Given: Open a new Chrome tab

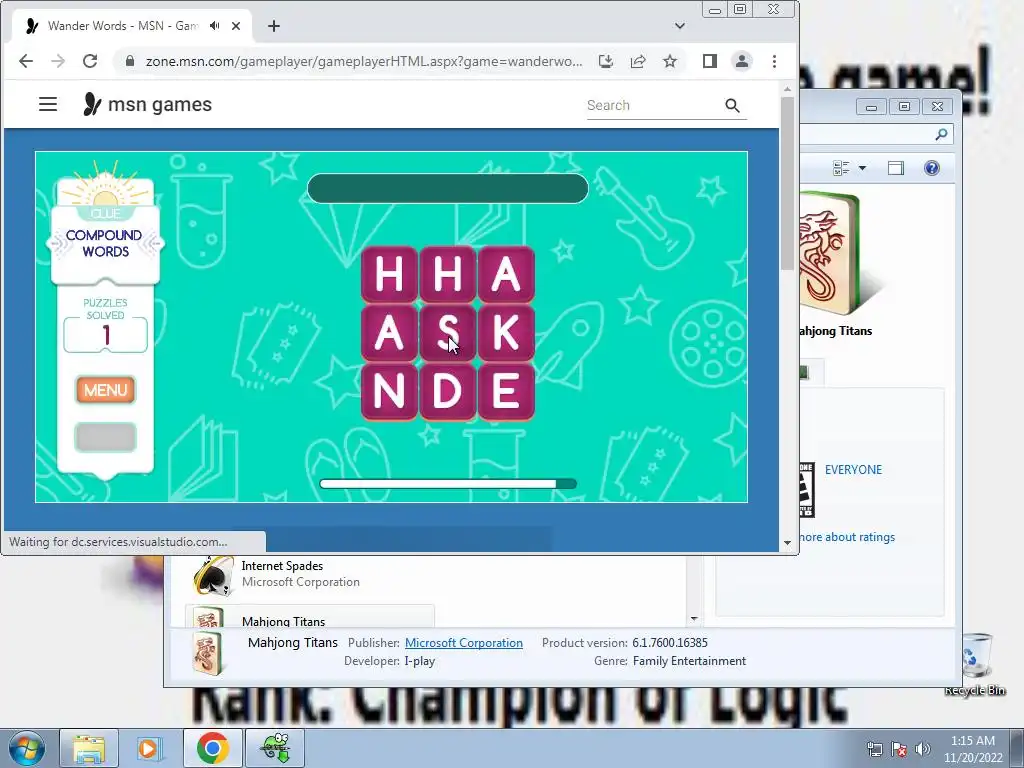Looking at the screenshot, I should coord(274,26).
